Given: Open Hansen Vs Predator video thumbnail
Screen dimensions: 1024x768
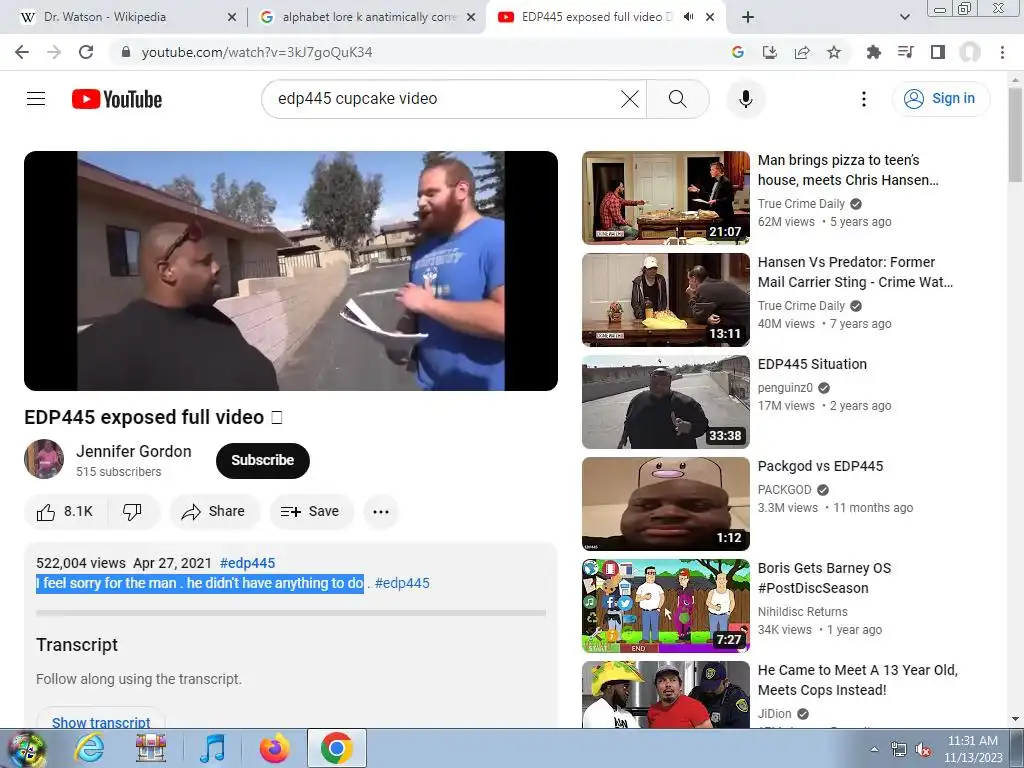Looking at the screenshot, I should 665,300.
